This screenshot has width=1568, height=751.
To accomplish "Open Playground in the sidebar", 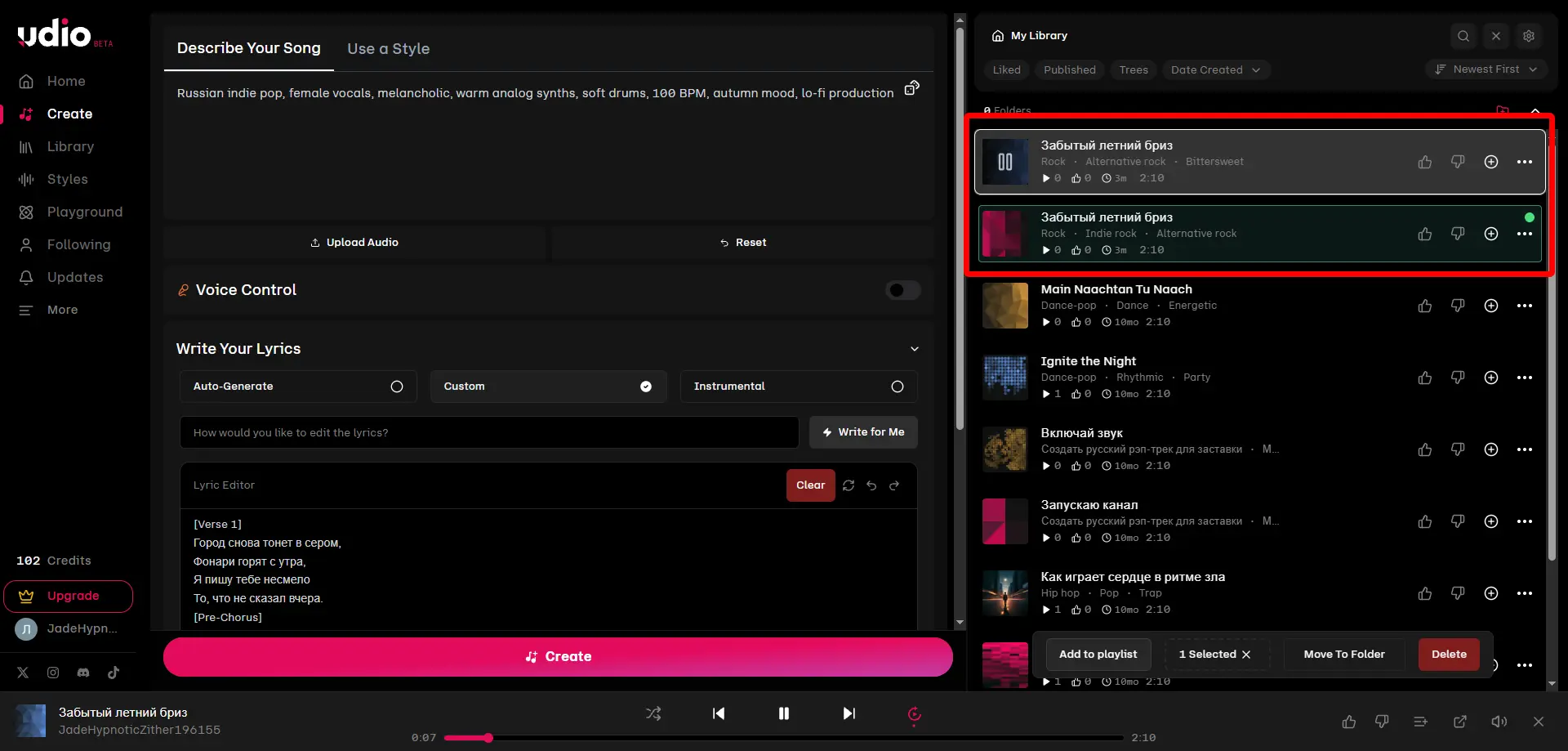I will (x=72, y=212).
